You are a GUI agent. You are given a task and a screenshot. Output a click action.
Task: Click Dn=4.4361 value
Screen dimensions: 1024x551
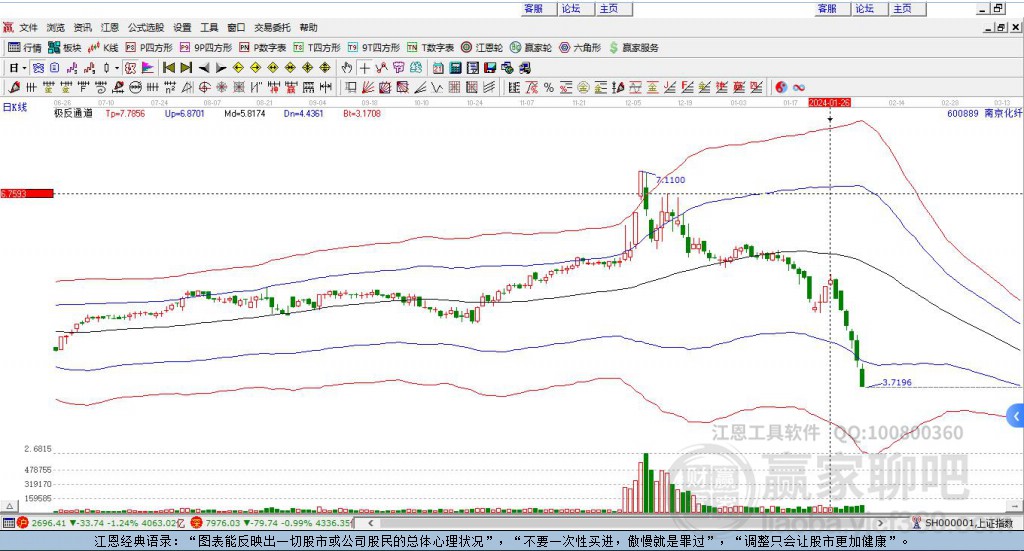coord(304,114)
